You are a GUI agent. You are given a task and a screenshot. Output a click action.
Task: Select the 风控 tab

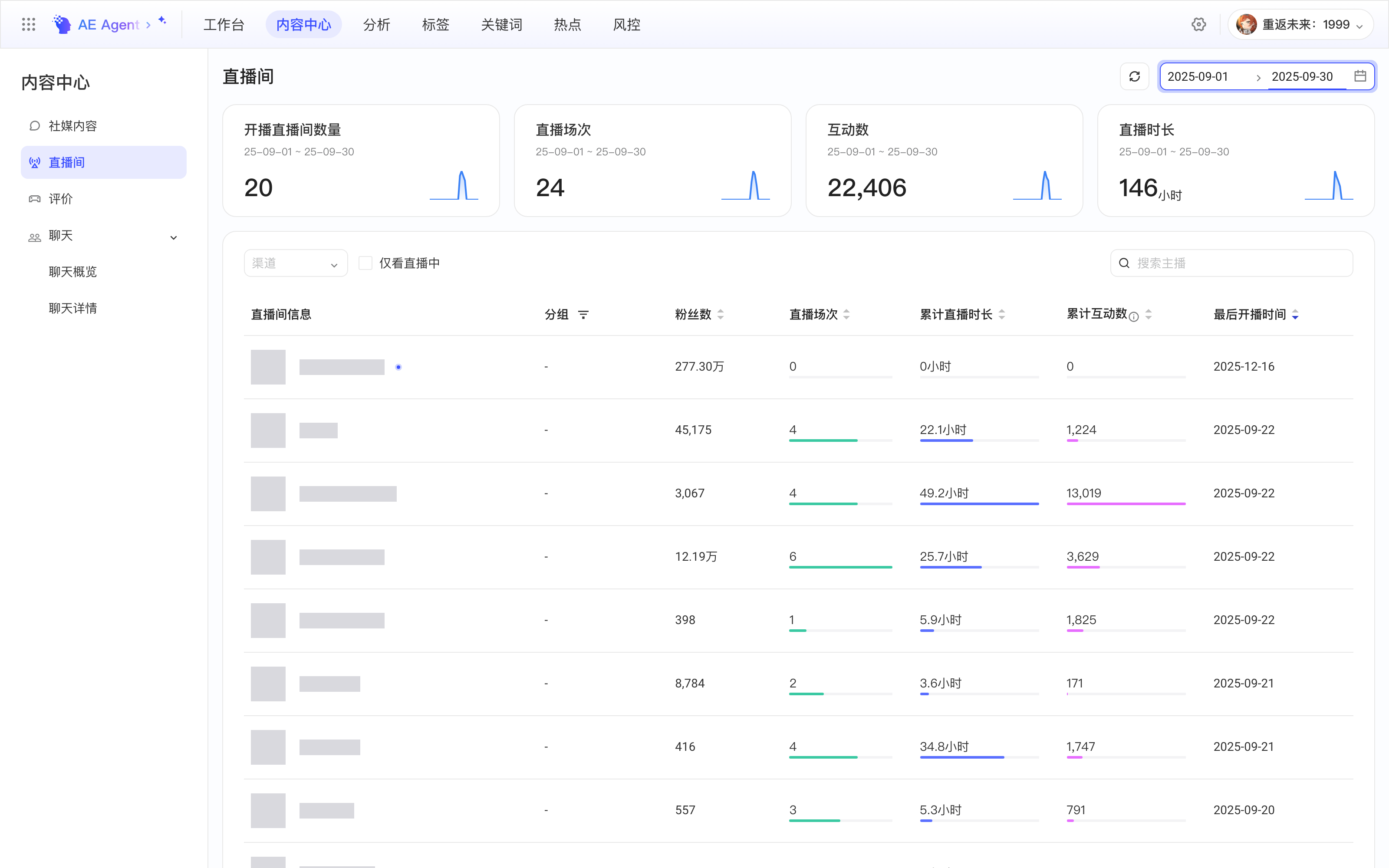pos(626,24)
